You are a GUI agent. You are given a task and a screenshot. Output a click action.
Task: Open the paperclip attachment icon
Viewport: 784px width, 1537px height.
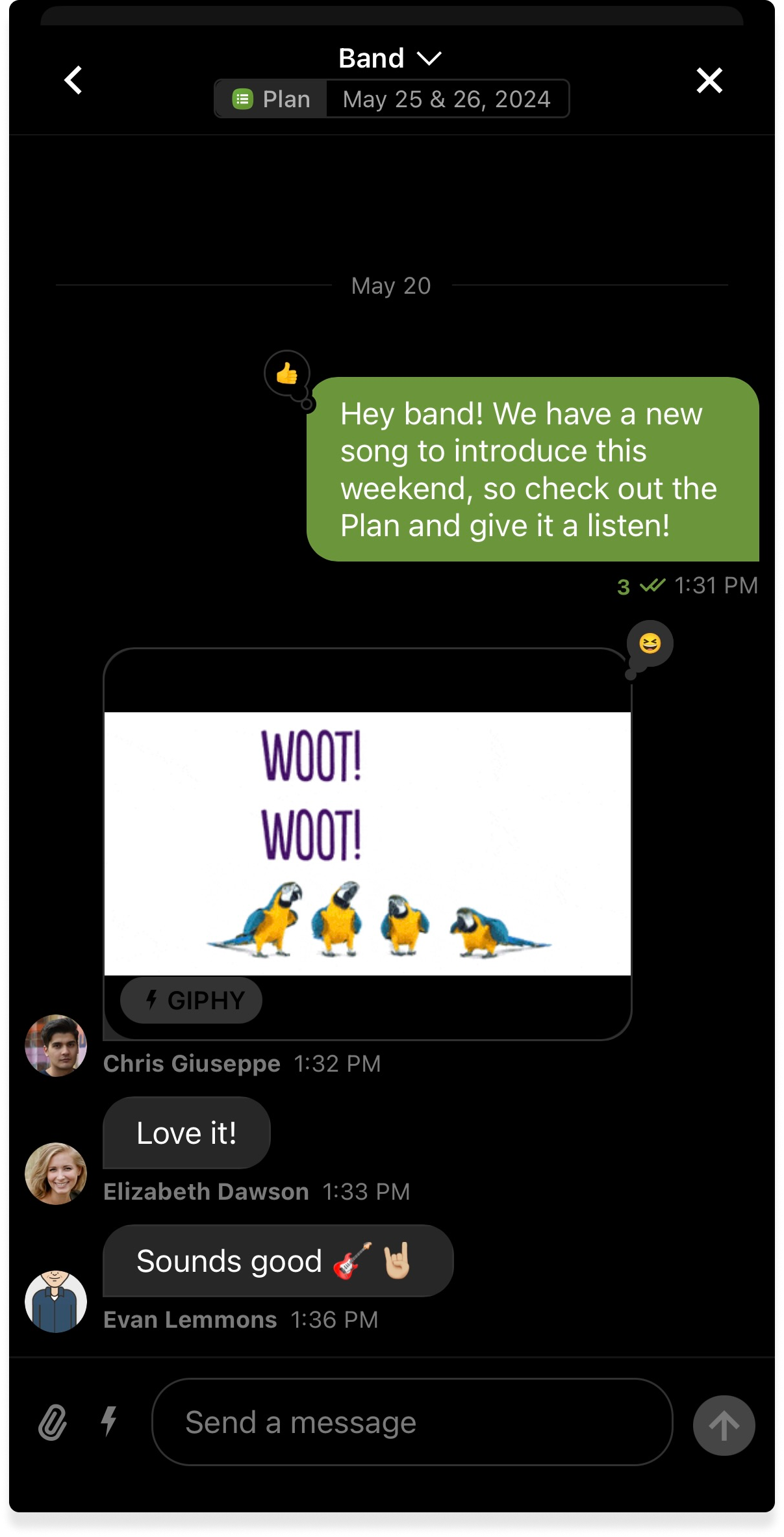click(x=53, y=1422)
